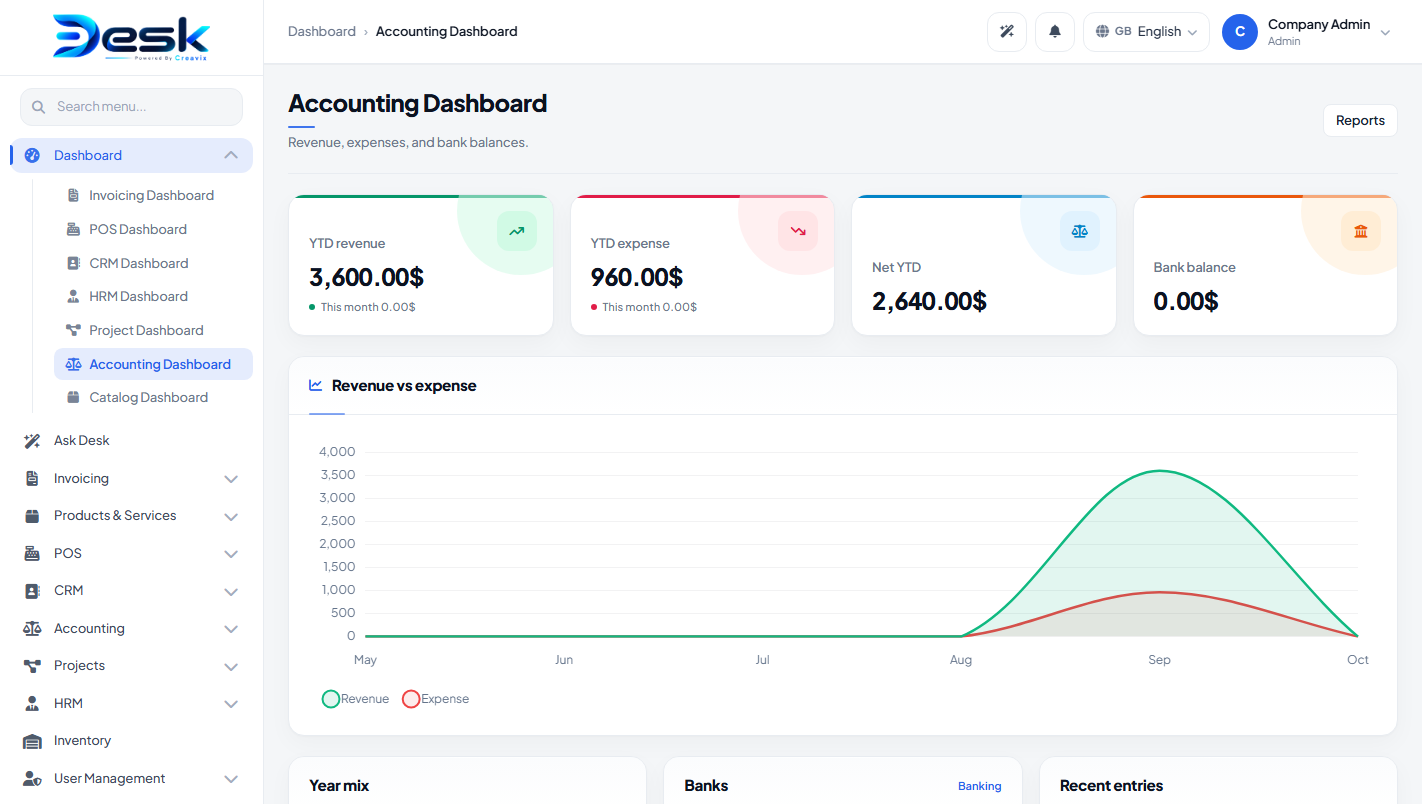Click the YTD expense trend-down icon
This screenshot has width=1422, height=804.
(798, 231)
